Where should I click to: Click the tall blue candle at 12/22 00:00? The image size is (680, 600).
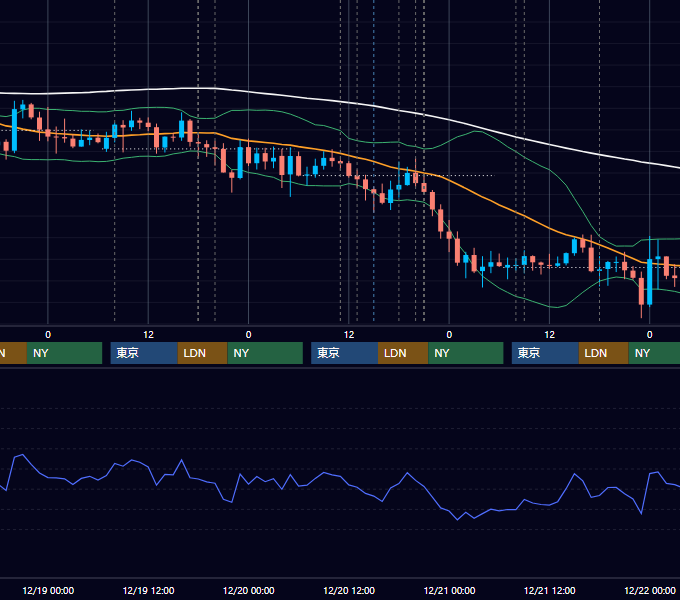point(650,282)
